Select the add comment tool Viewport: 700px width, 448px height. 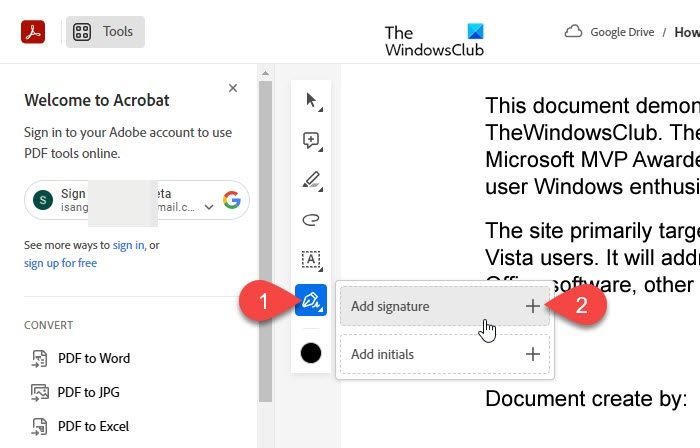311,141
